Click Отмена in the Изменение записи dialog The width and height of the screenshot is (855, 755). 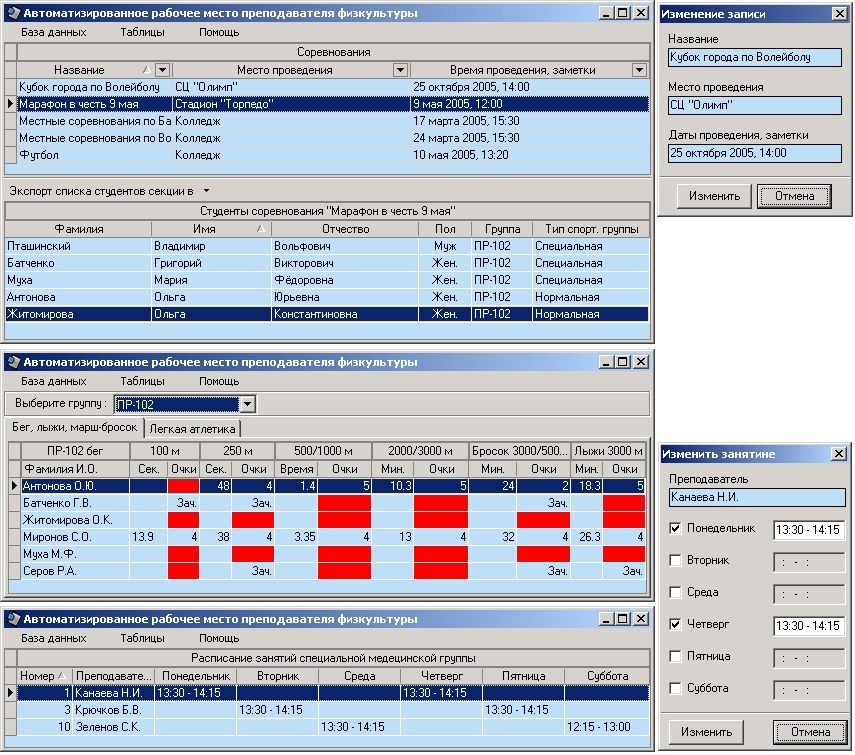tap(794, 196)
